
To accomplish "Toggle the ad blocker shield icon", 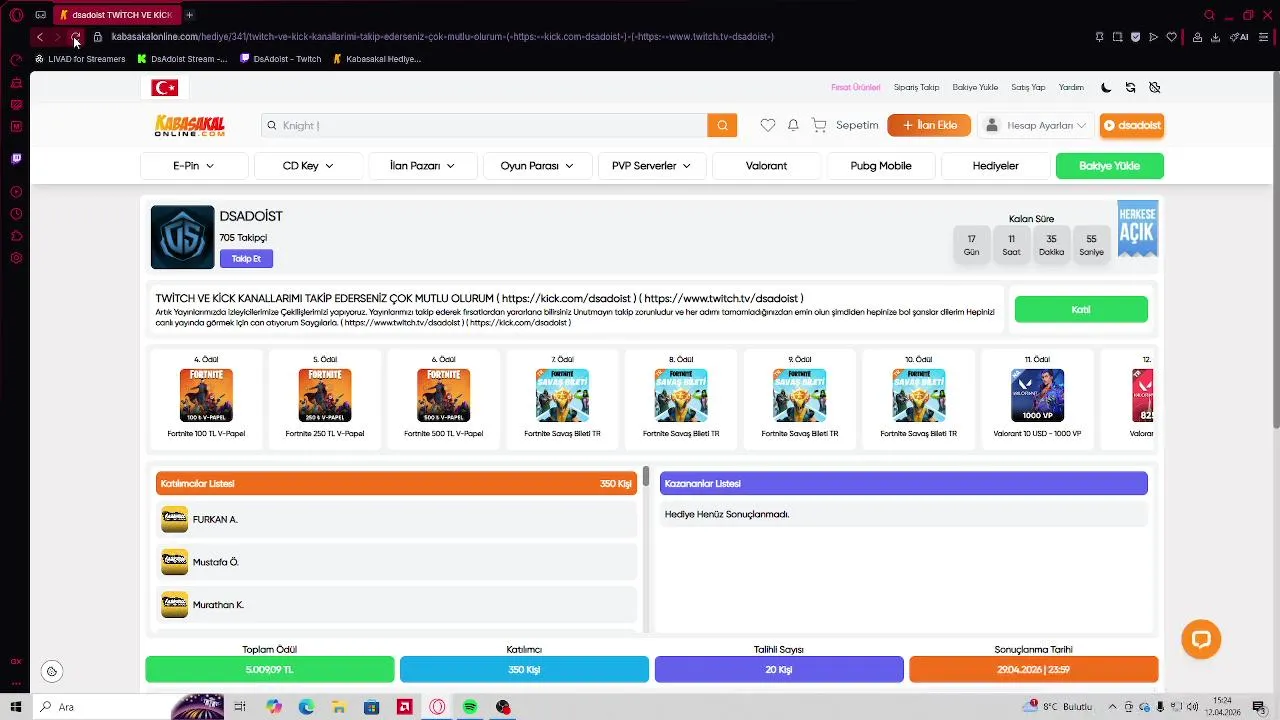I will pyautogui.click(x=1135, y=37).
